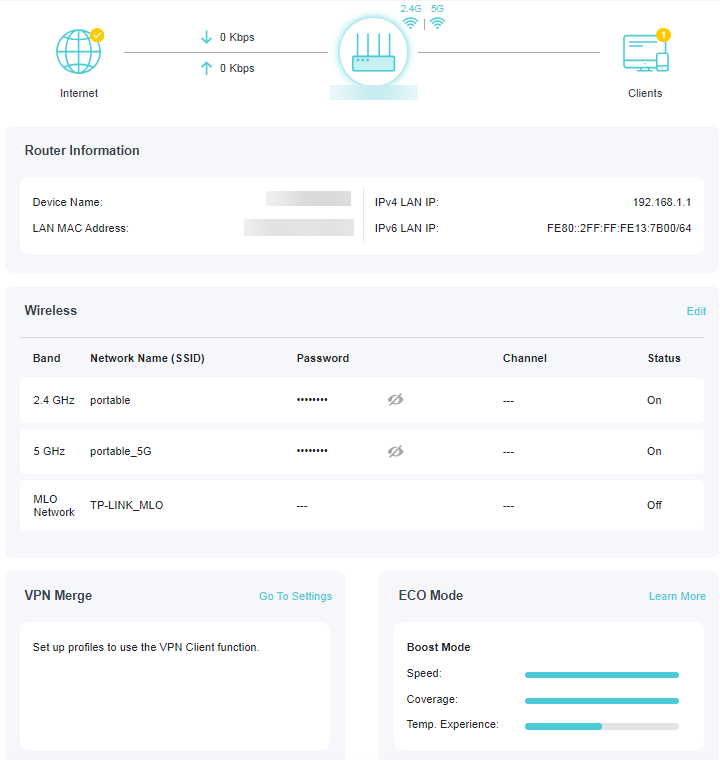Image resolution: width=720 pixels, height=760 pixels.
Task: Open the Internet globe icon
Action: point(79,51)
